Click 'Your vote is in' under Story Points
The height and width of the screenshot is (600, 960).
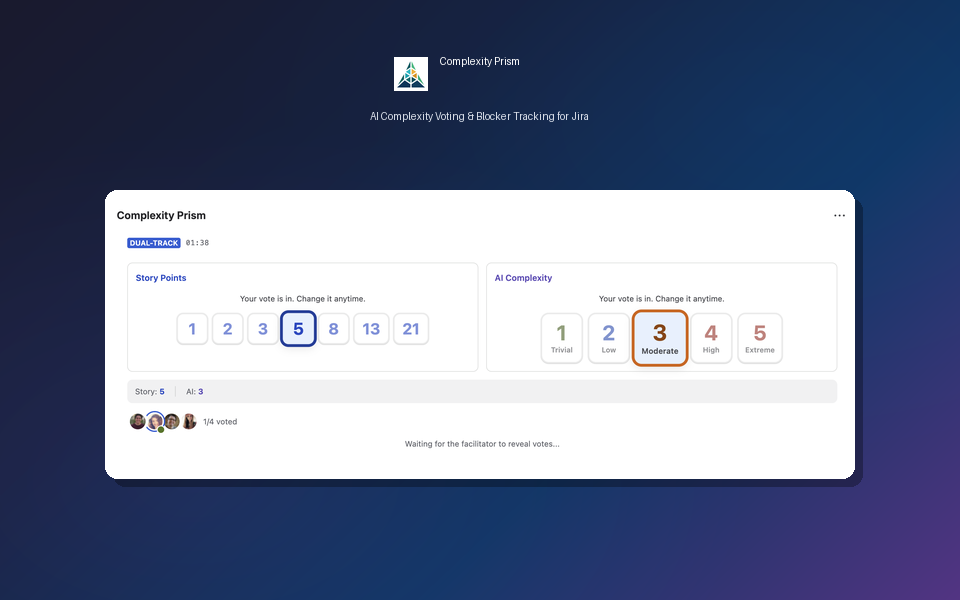(302, 299)
